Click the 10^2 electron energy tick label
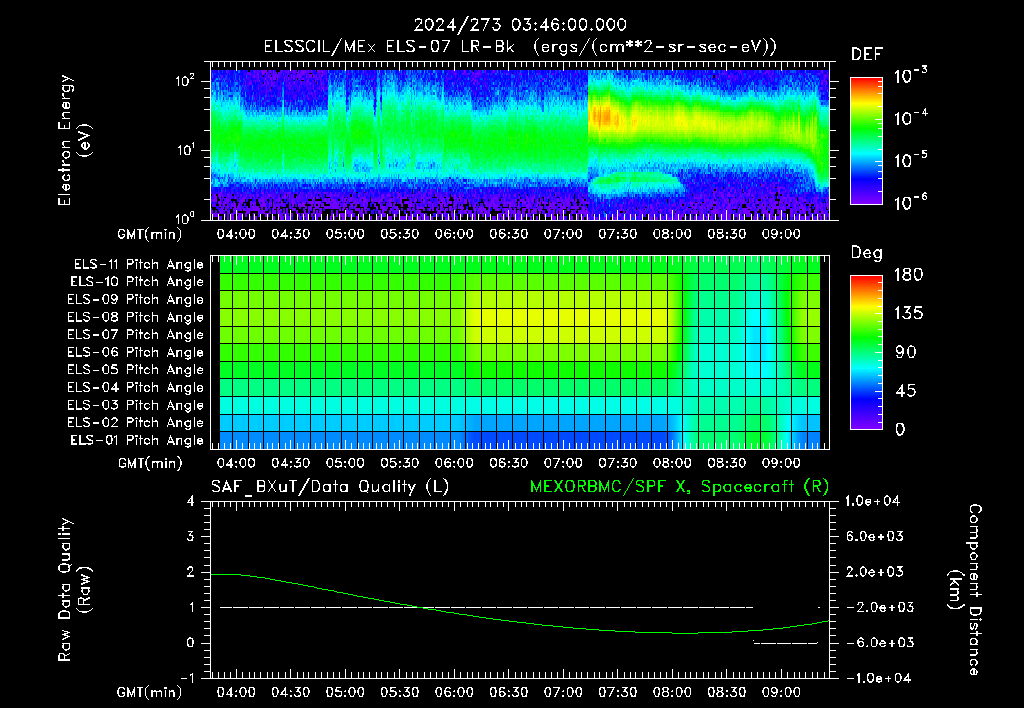 (x=185, y=81)
